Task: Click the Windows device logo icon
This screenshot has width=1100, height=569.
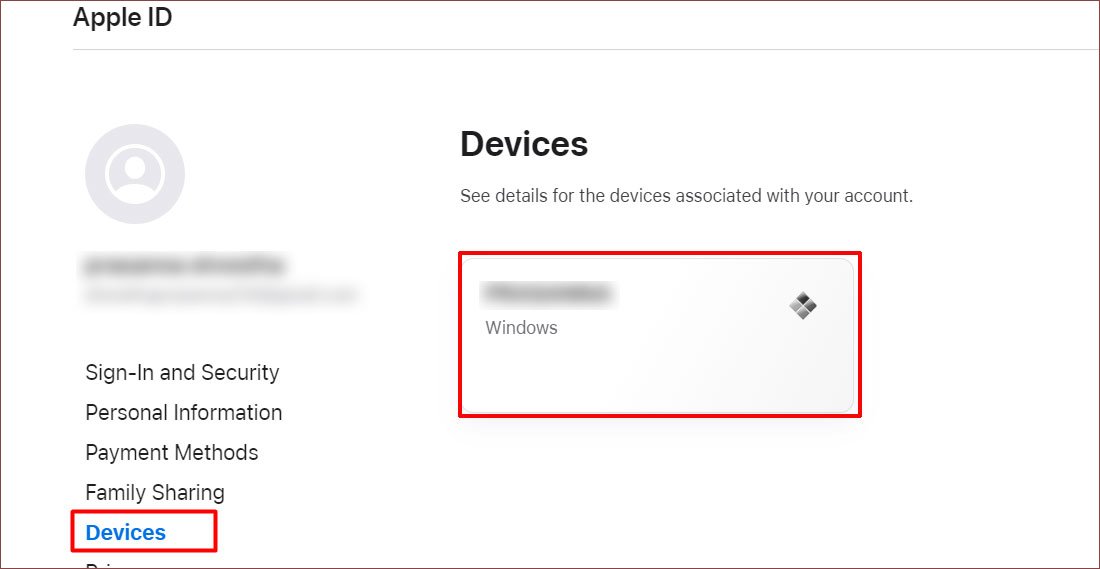Action: tap(803, 306)
